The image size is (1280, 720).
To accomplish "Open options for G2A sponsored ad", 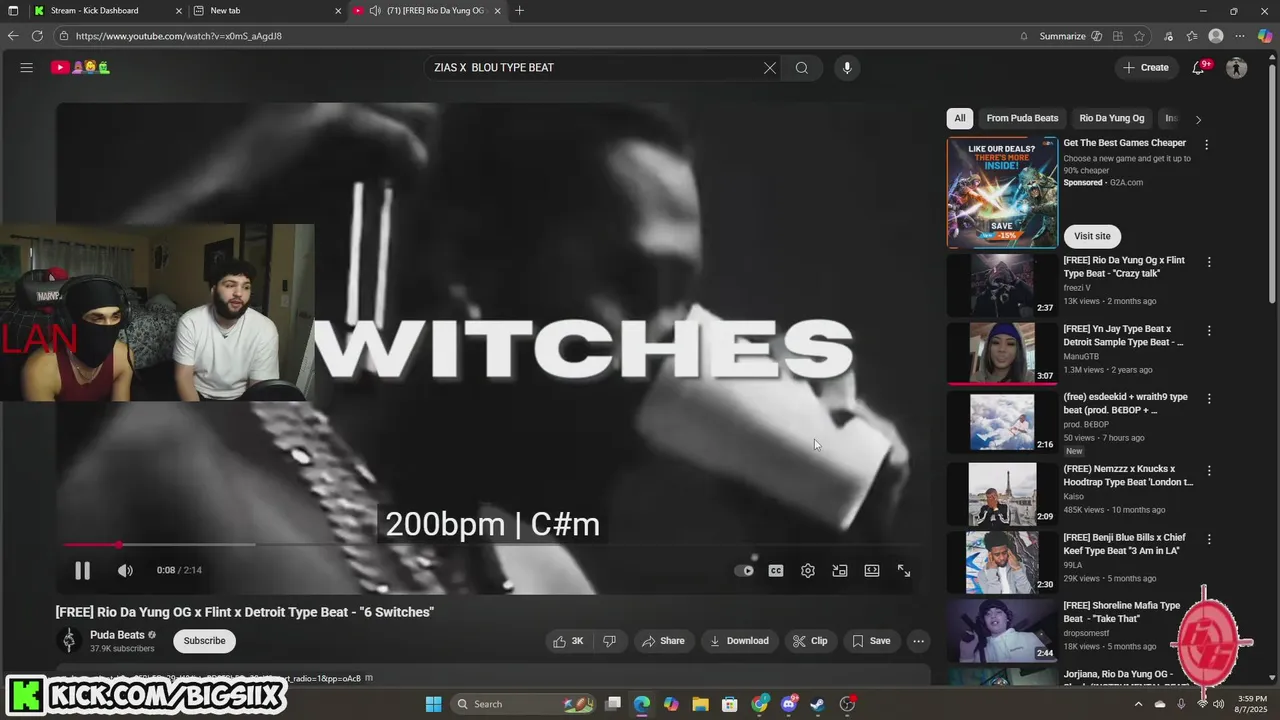I will click(1206, 144).
